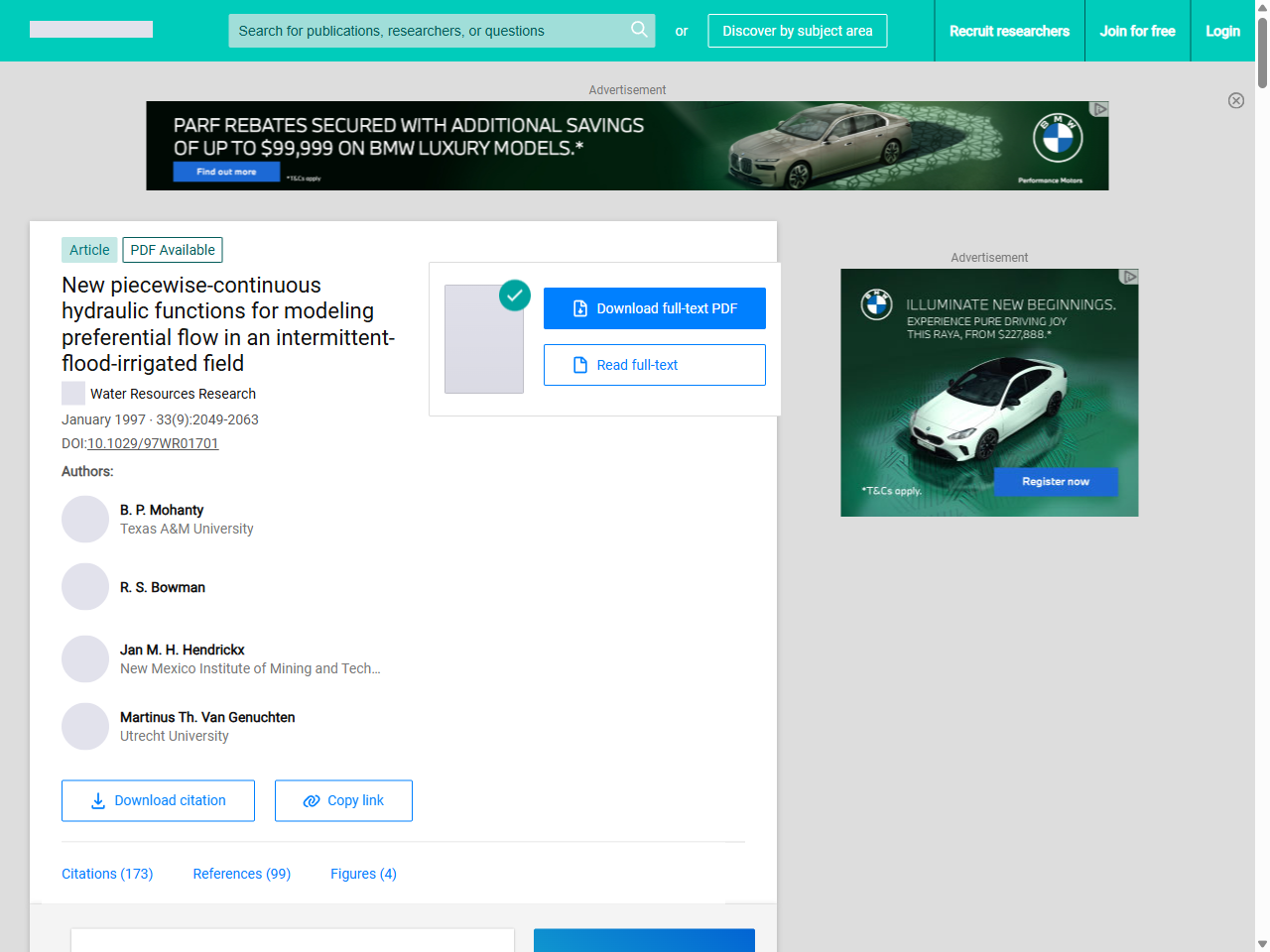The width and height of the screenshot is (1270, 952).
Task: Click the AdChoices icon on the sidebar ad
Action: [x=1130, y=277]
